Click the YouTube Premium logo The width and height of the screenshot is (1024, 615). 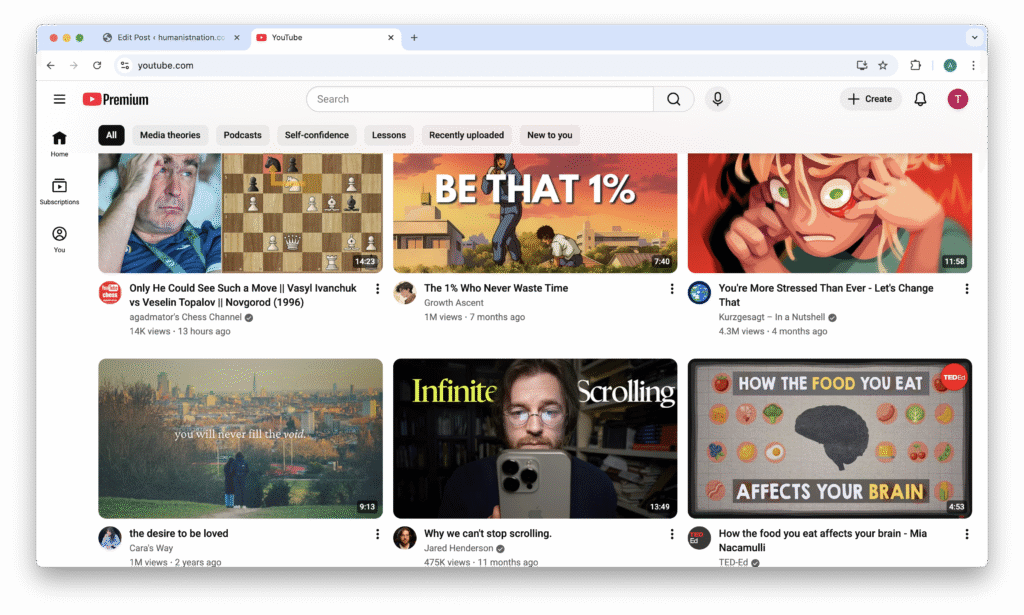pyautogui.click(x=116, y=99)
